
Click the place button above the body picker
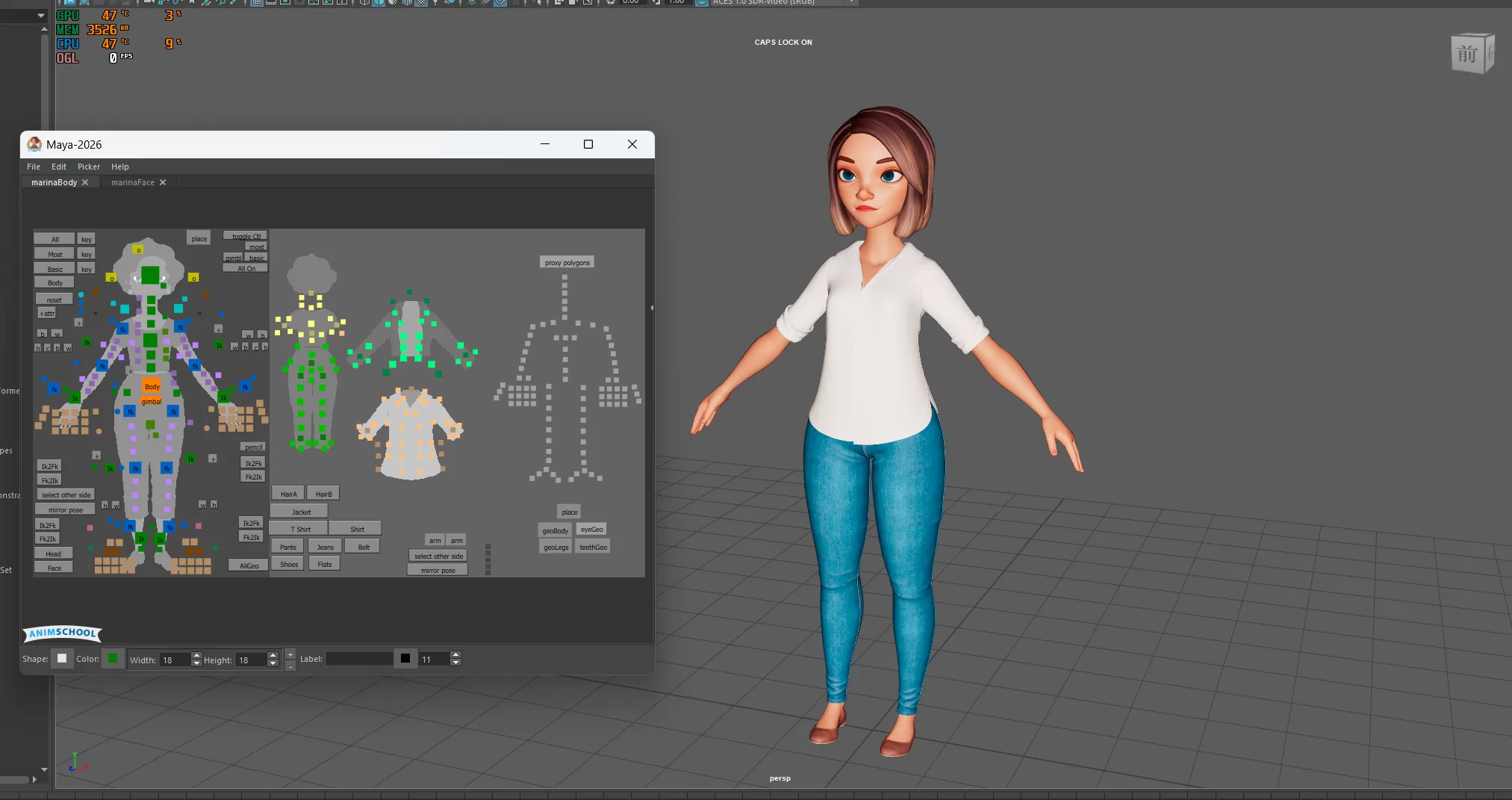click(199, 238)
